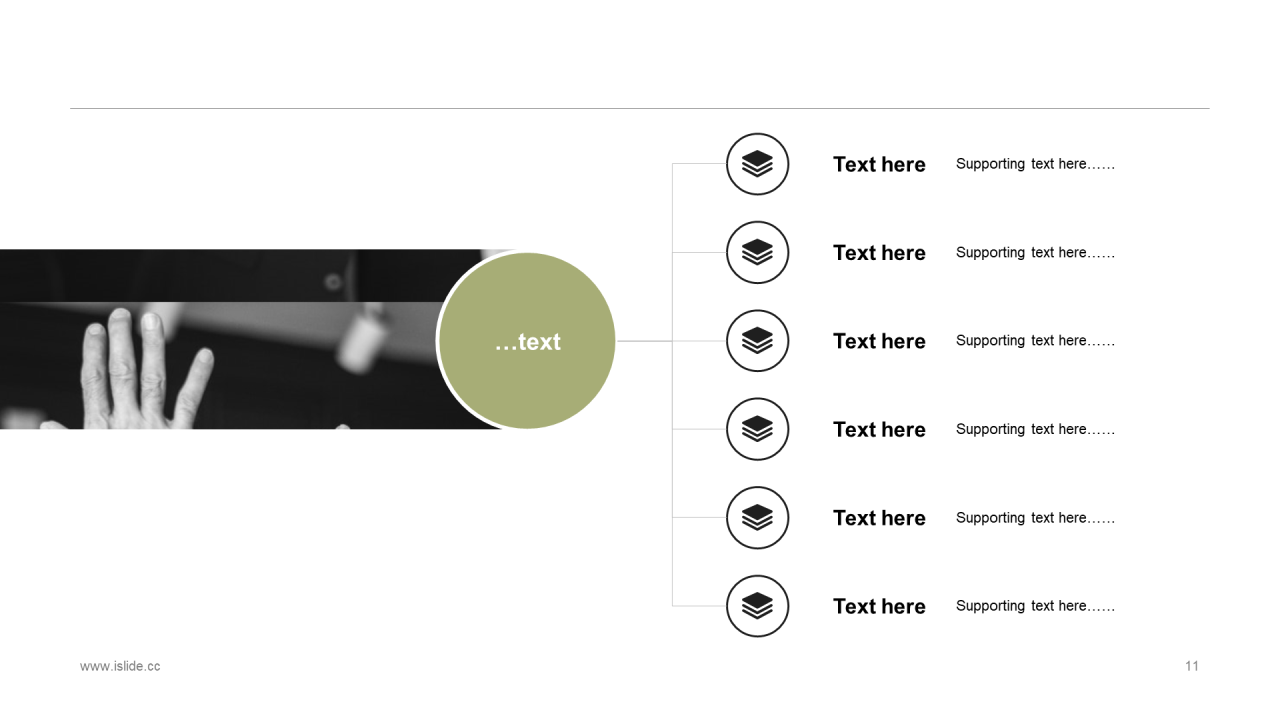Click the first layers icon at top

pyautogui.click(x=757, y=164)
